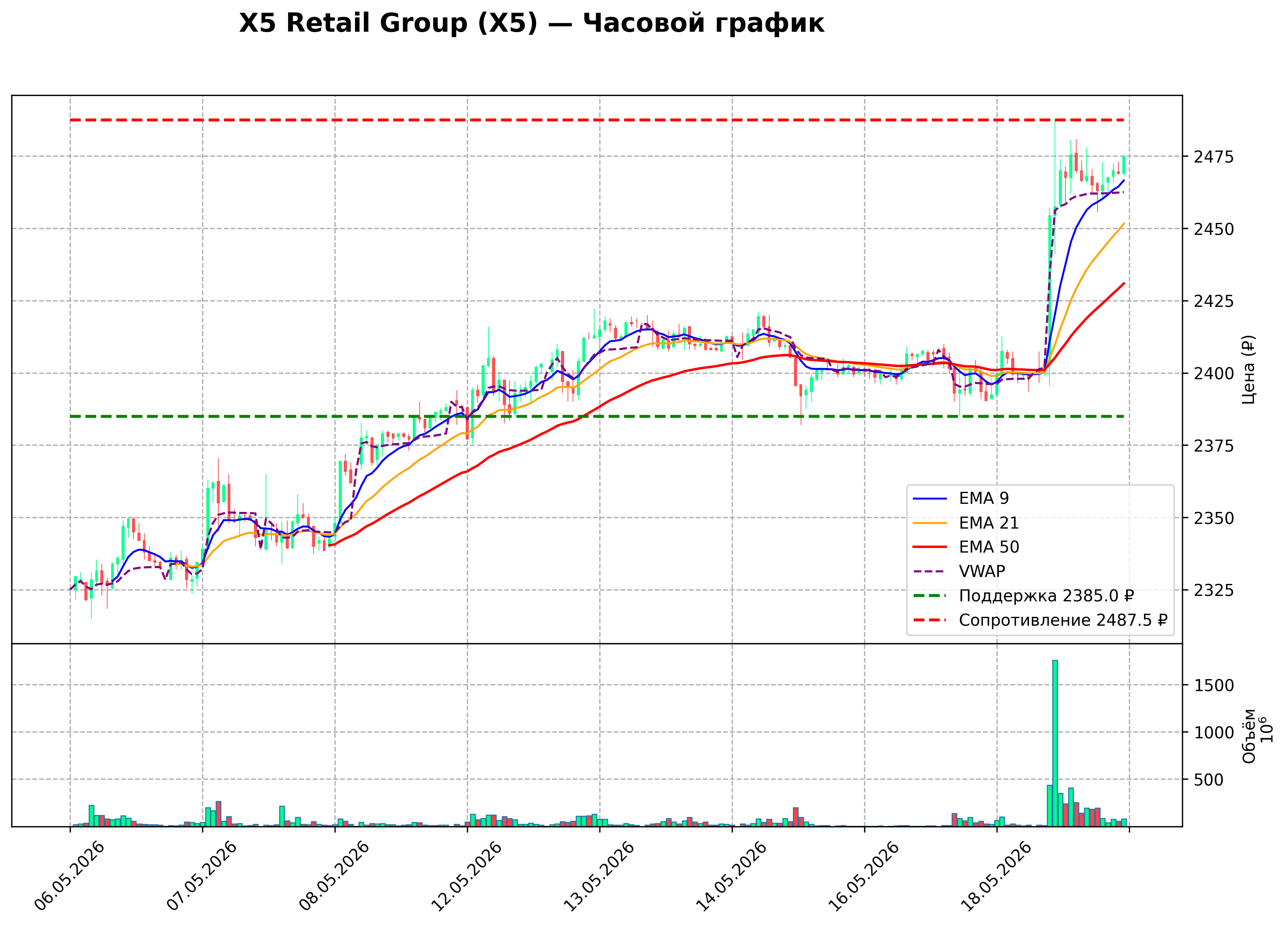This screenshot has height=926, width=1288.
Task: Click the 2425 price axis label
Action: (x=1214, y=301)
